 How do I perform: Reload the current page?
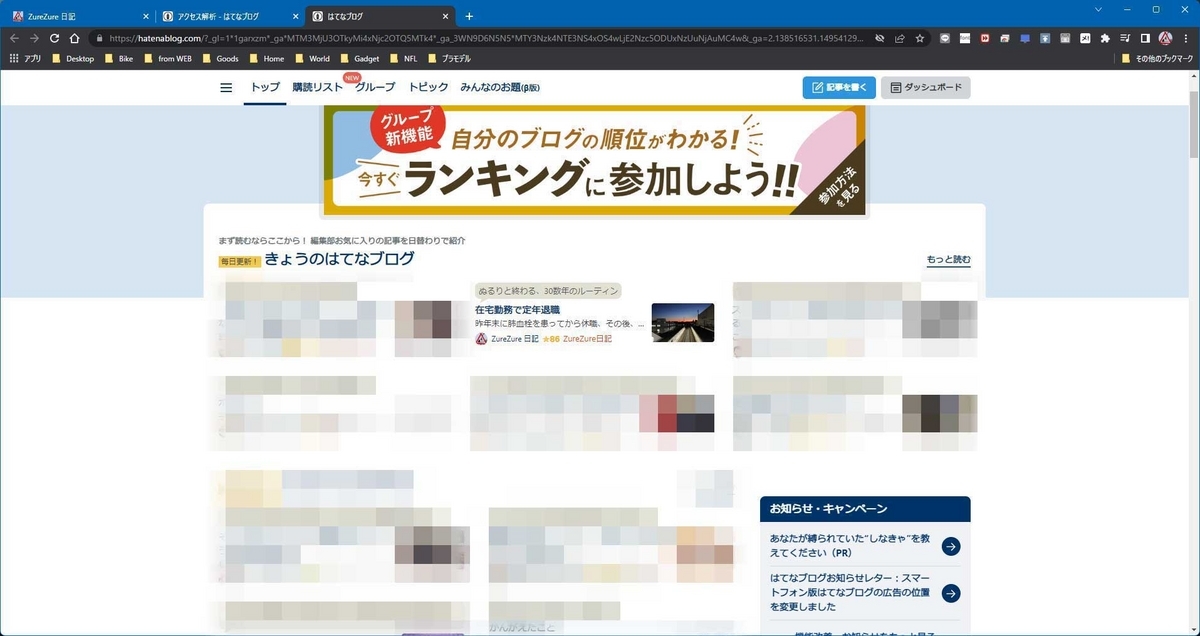pyautogui.click(x=54, y=38)
